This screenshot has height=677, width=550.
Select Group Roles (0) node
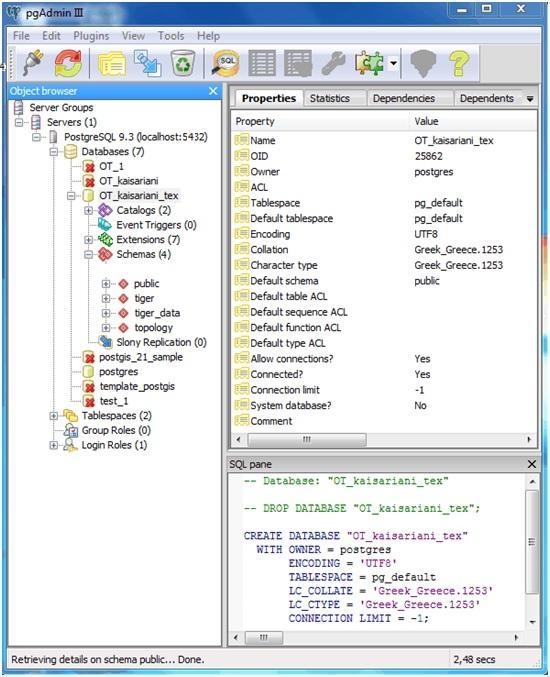point(116,430)
